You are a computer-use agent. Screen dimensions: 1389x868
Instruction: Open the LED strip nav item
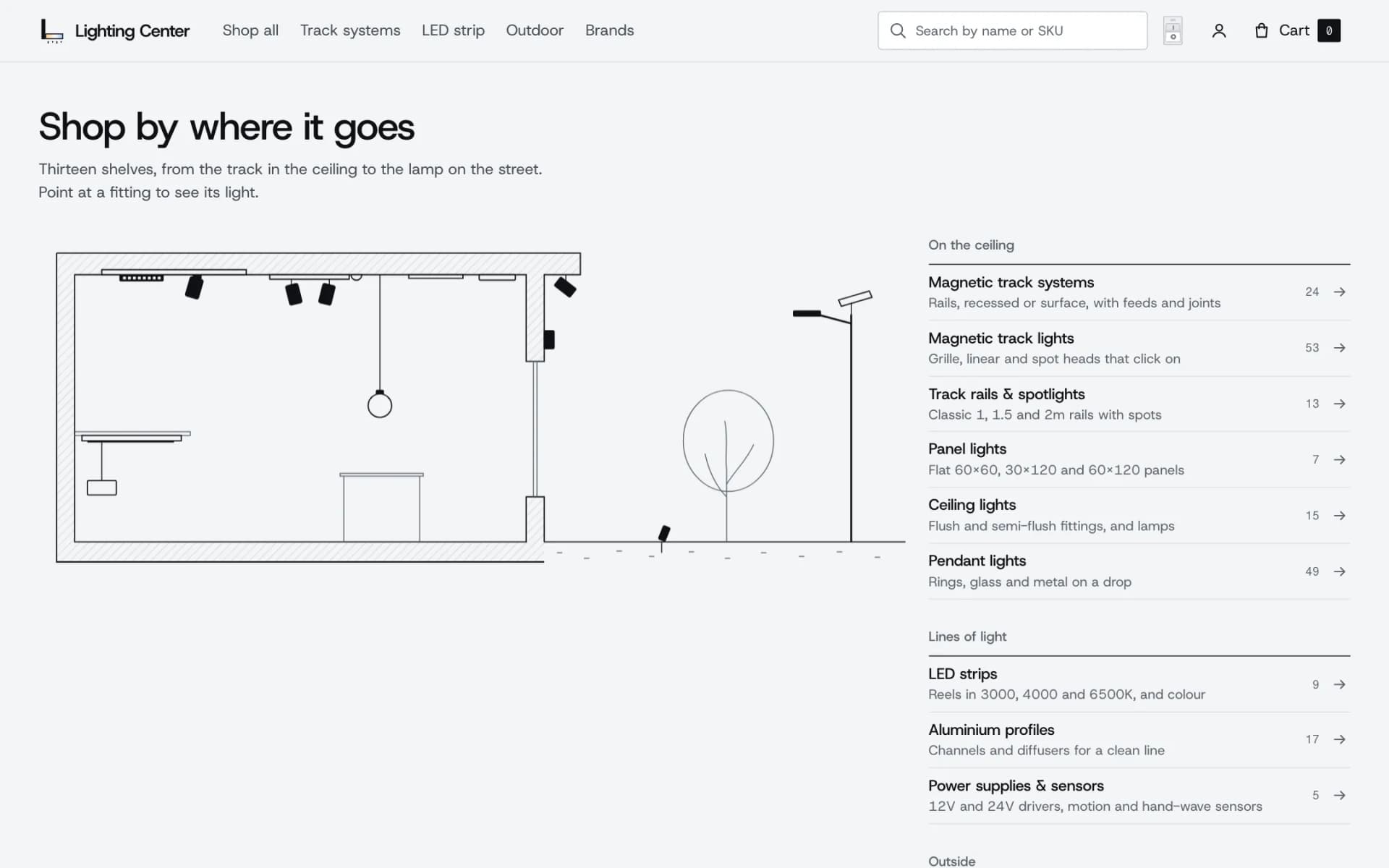click(453, 30)
